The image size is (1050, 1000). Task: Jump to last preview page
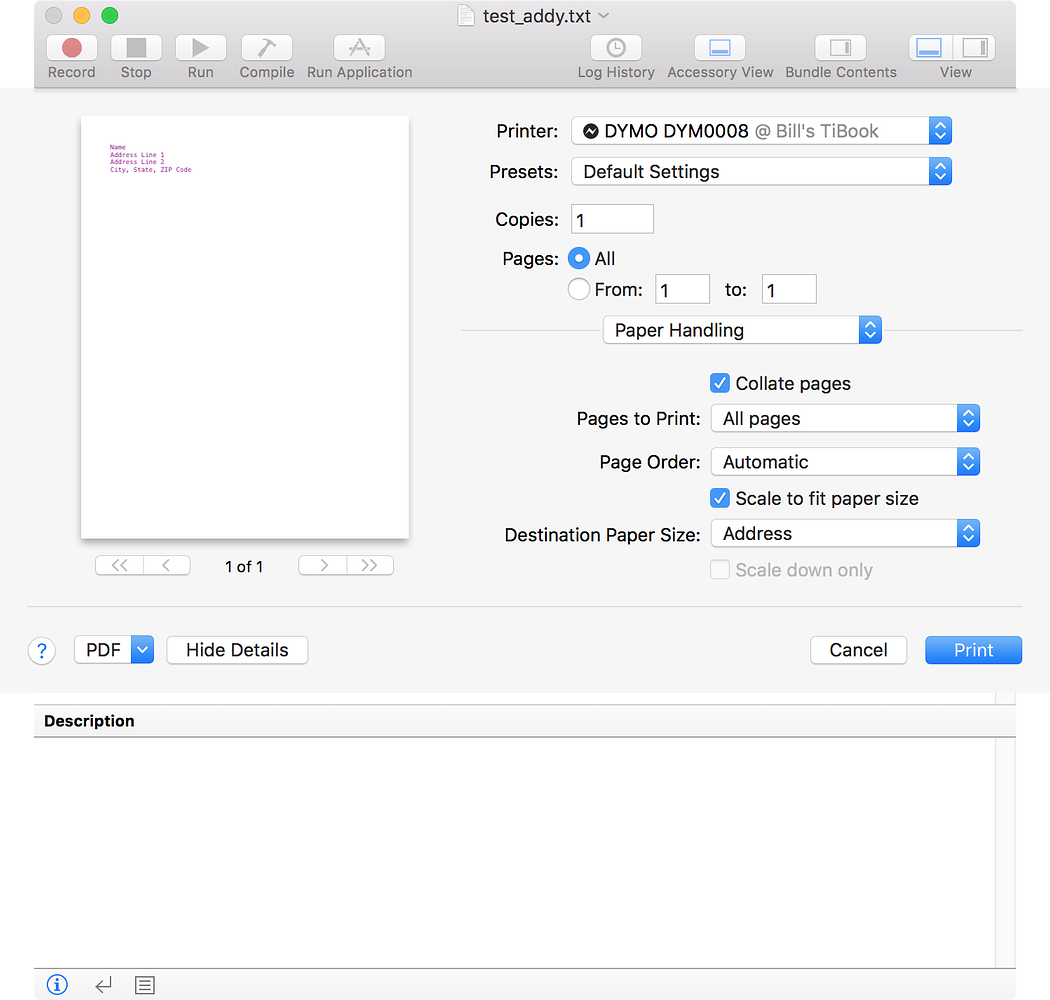click(x=370, y=565)
